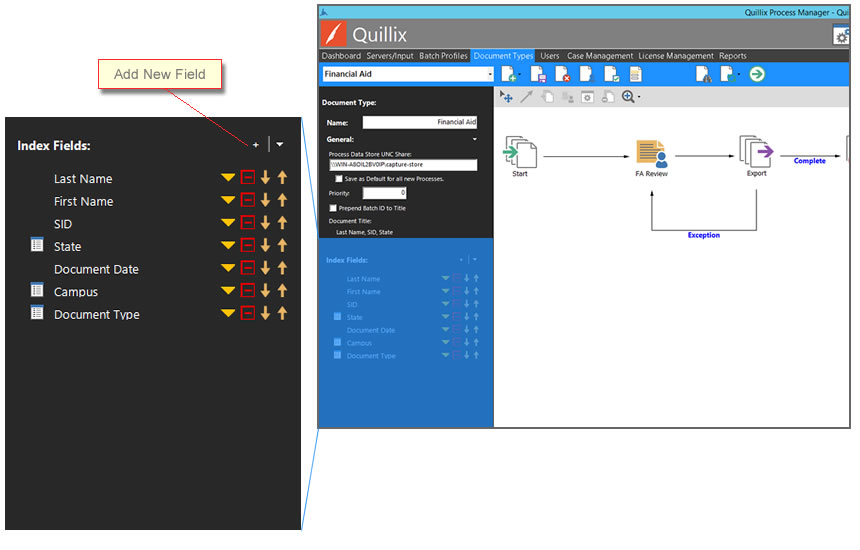860x550 pixels.
Task: Click the document with binoculars icon
Action: (703, 74)
